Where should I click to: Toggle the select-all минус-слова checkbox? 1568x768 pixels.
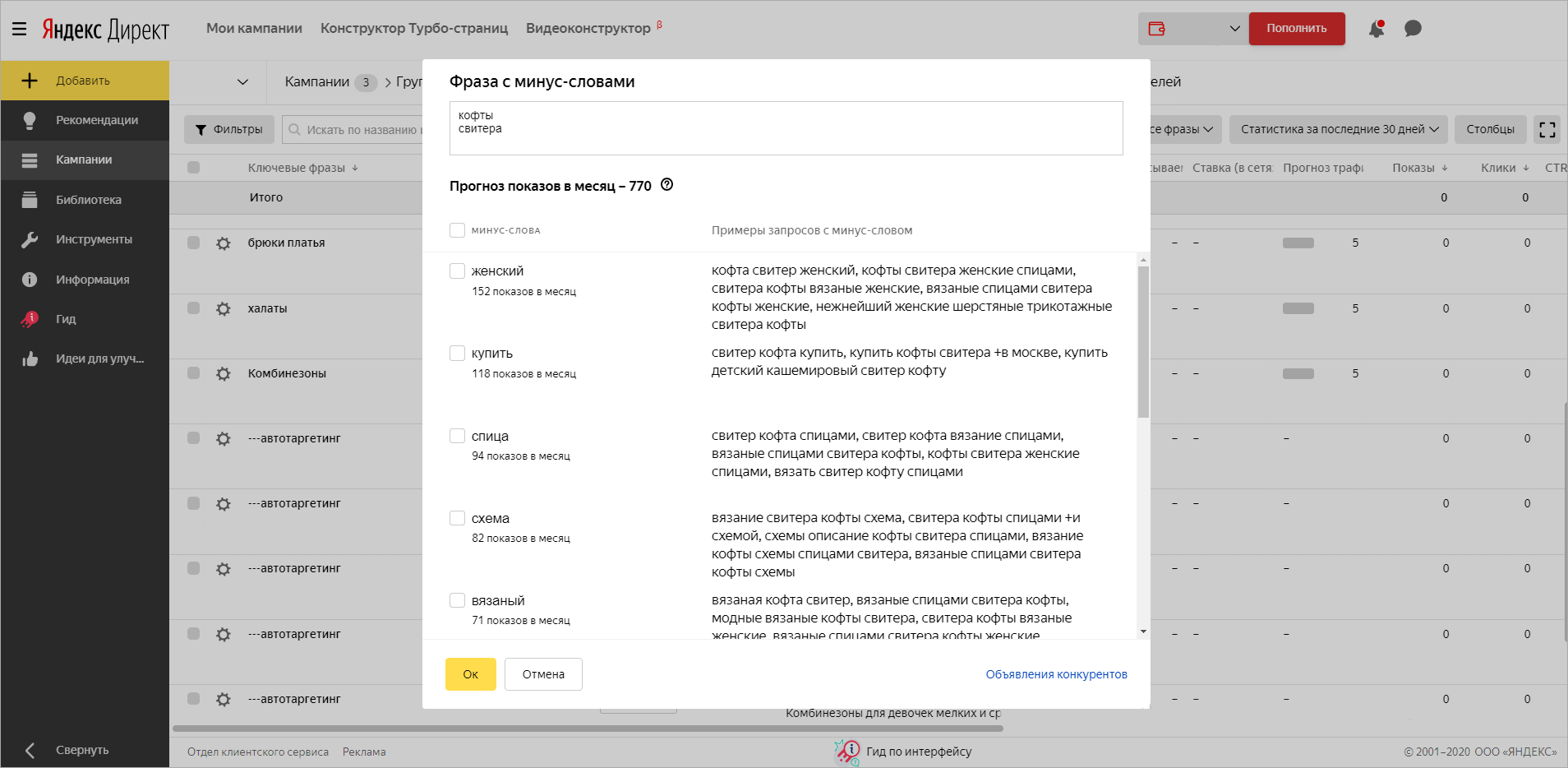pyautogui.click(x=458, y=230)
